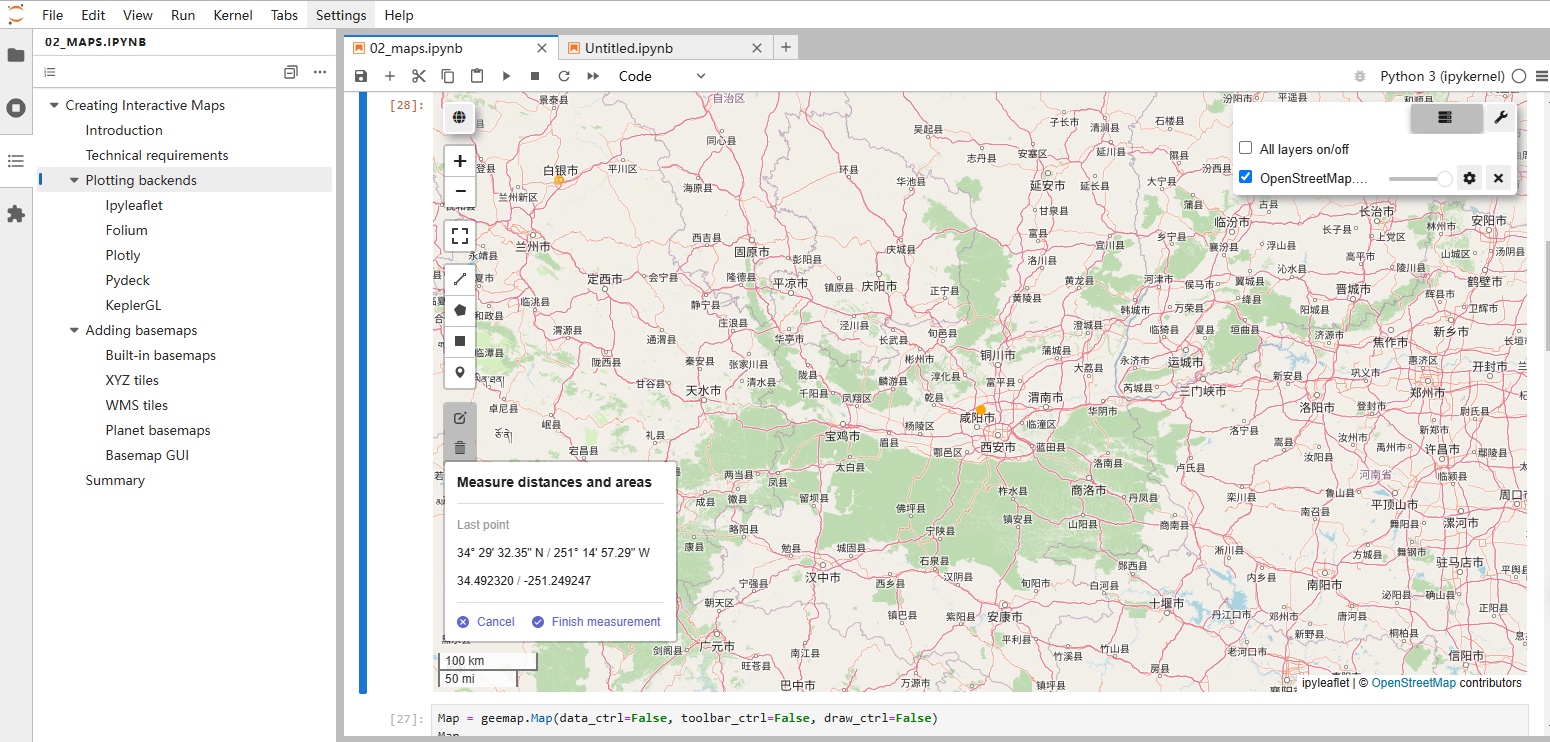Viewport: 1550px width, 742px height.
Task: Open a new launcher tab with plus
Action: coord(786,47)
